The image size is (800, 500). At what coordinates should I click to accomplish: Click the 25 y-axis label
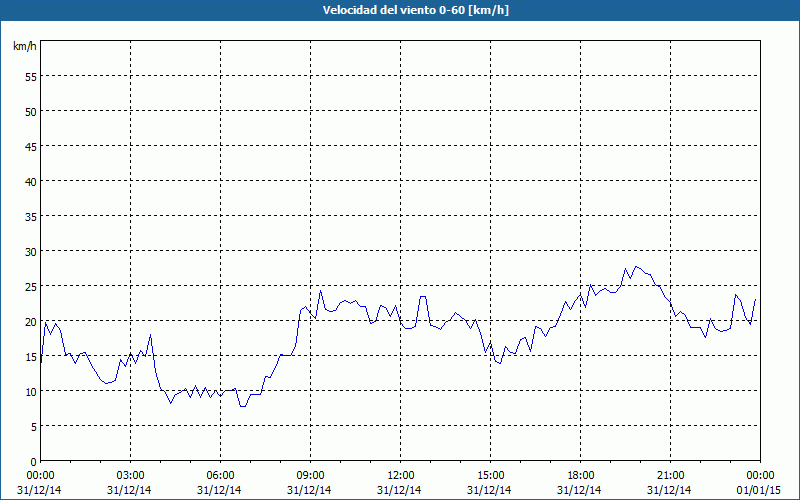click(x=31, y=287)
